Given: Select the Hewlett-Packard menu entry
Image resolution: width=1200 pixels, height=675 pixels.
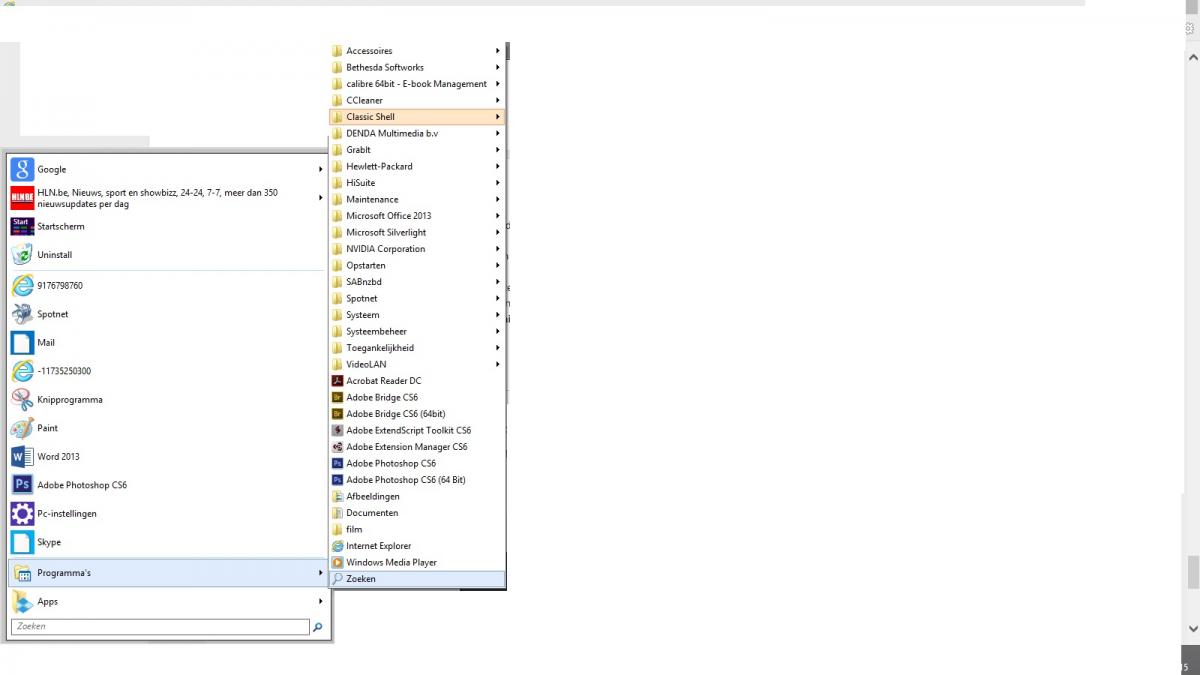Looking at the screenshot, I should [417, 166].
